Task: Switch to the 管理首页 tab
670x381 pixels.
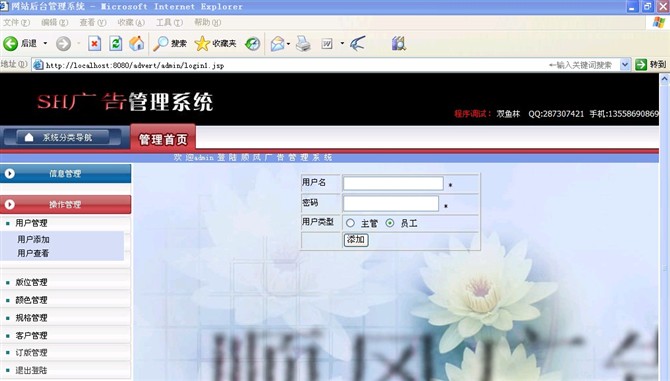Action: [163, 138]
